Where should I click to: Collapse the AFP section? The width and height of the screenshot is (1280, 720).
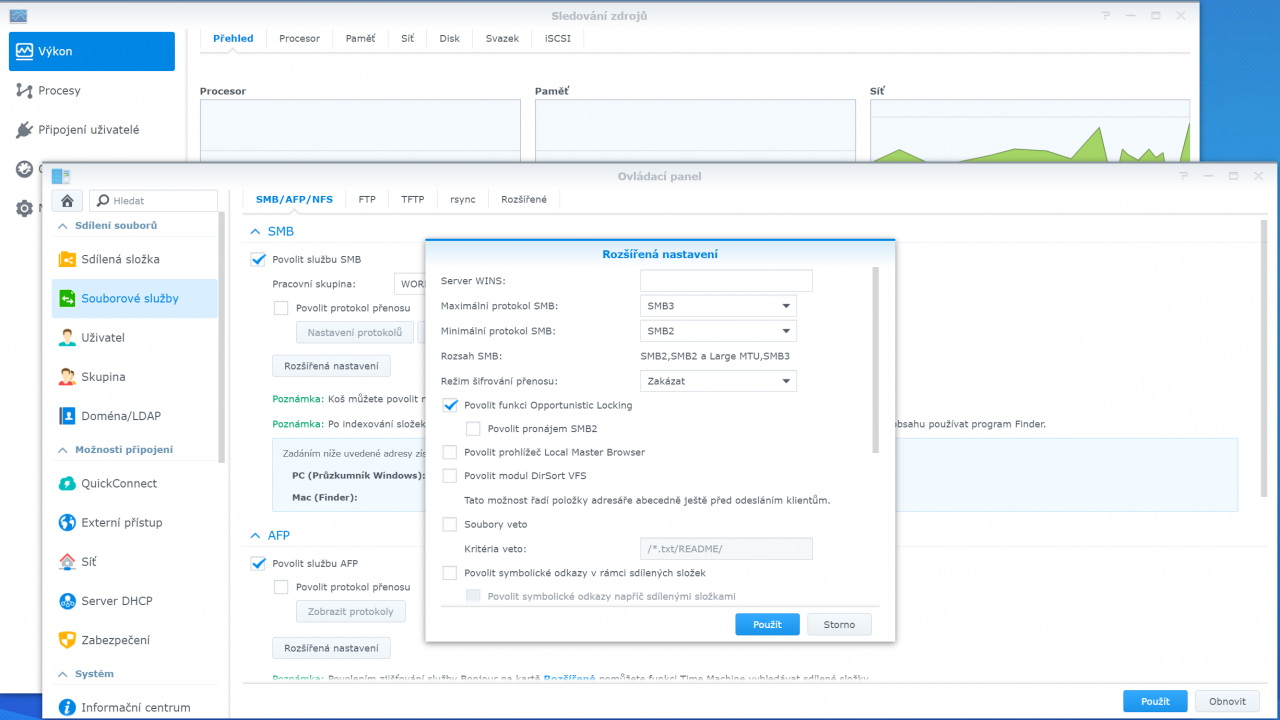coord(254,535)
